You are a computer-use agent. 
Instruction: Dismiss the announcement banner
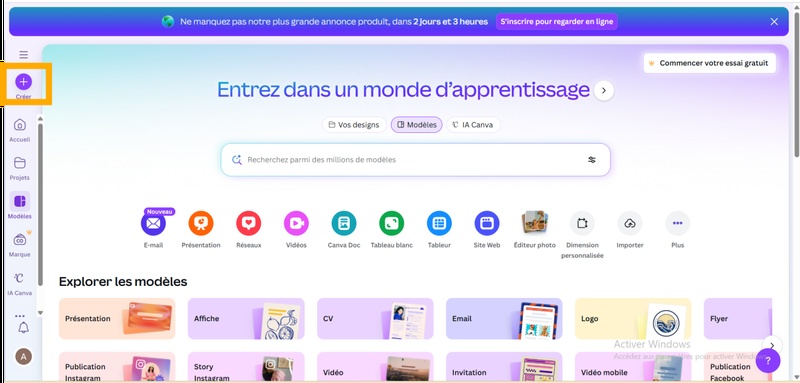[x=774, y=21]
